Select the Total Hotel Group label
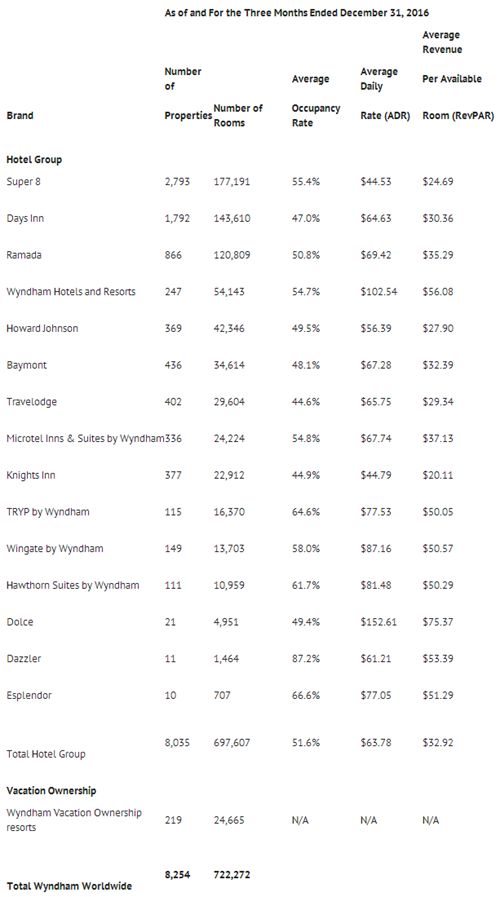Screen dimensions: 500x897 click(x=46, y=754)
